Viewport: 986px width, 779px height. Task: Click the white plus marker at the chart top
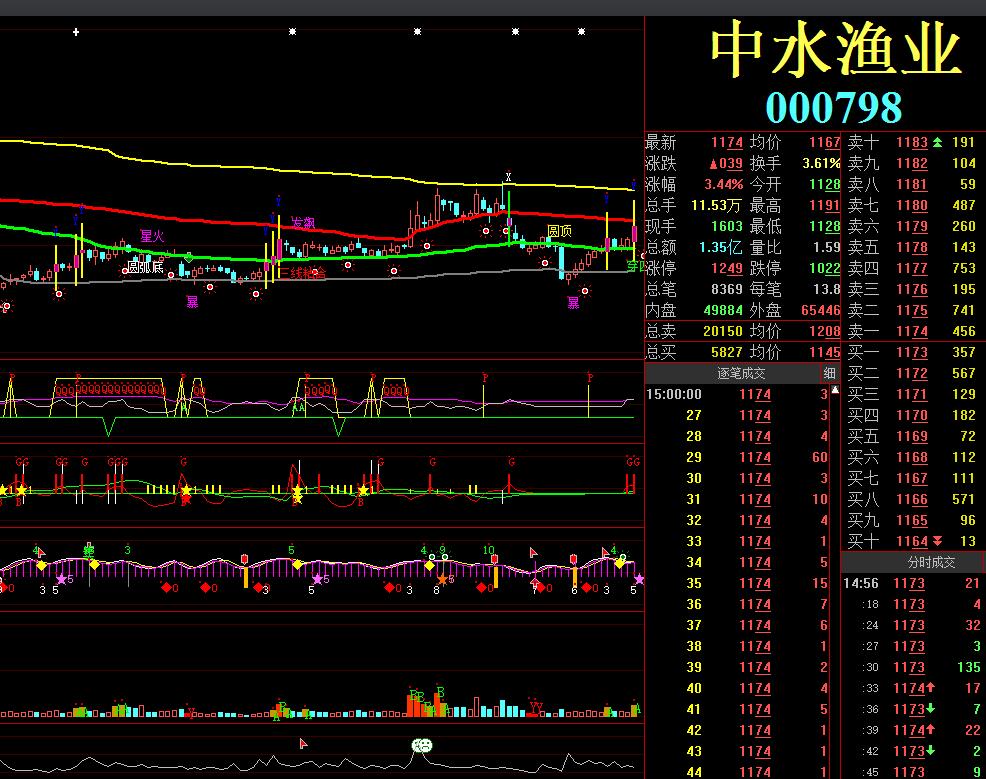[x=75, y=31]
